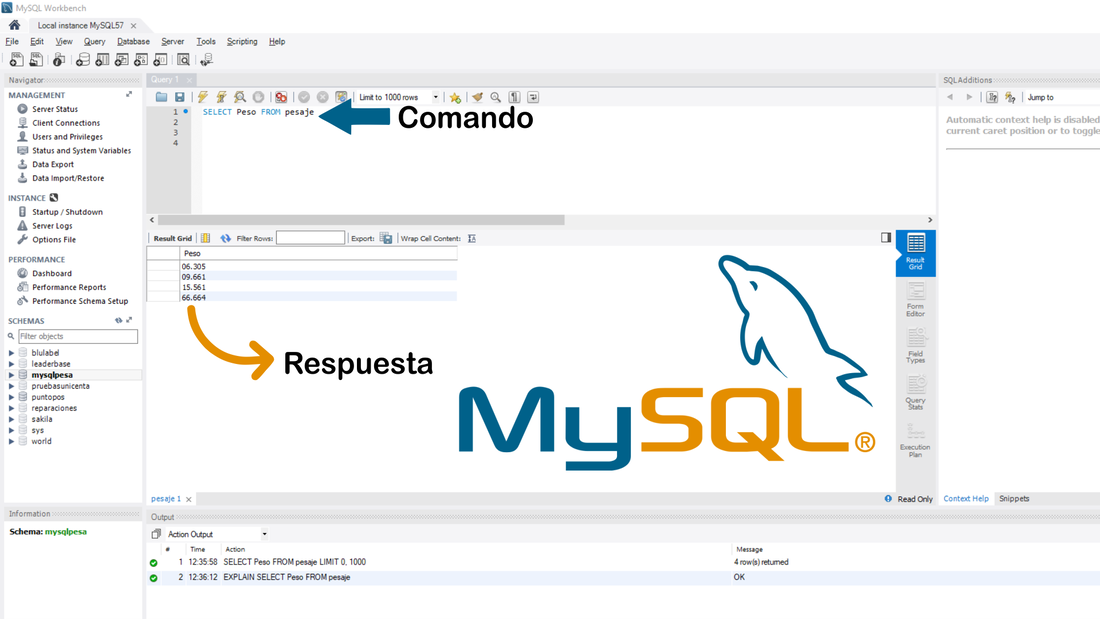
Task: Open script file in query editor
Action: click(161, 97)
